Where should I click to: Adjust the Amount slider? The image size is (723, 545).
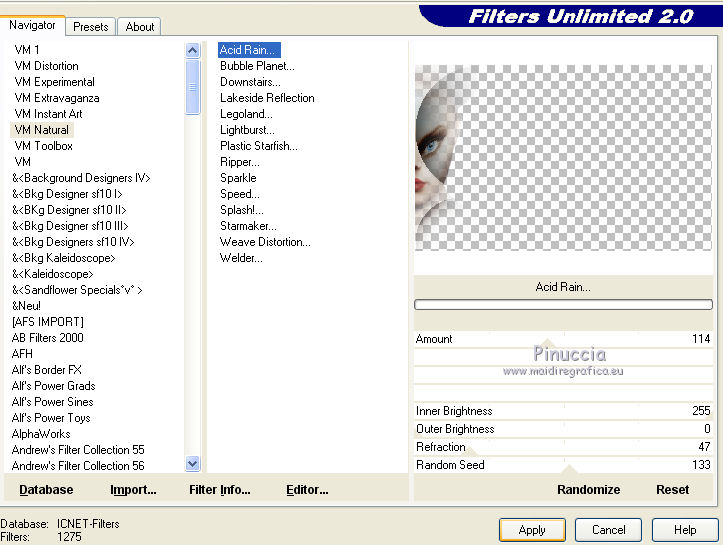pyautogui.click(x=563, y=339)
